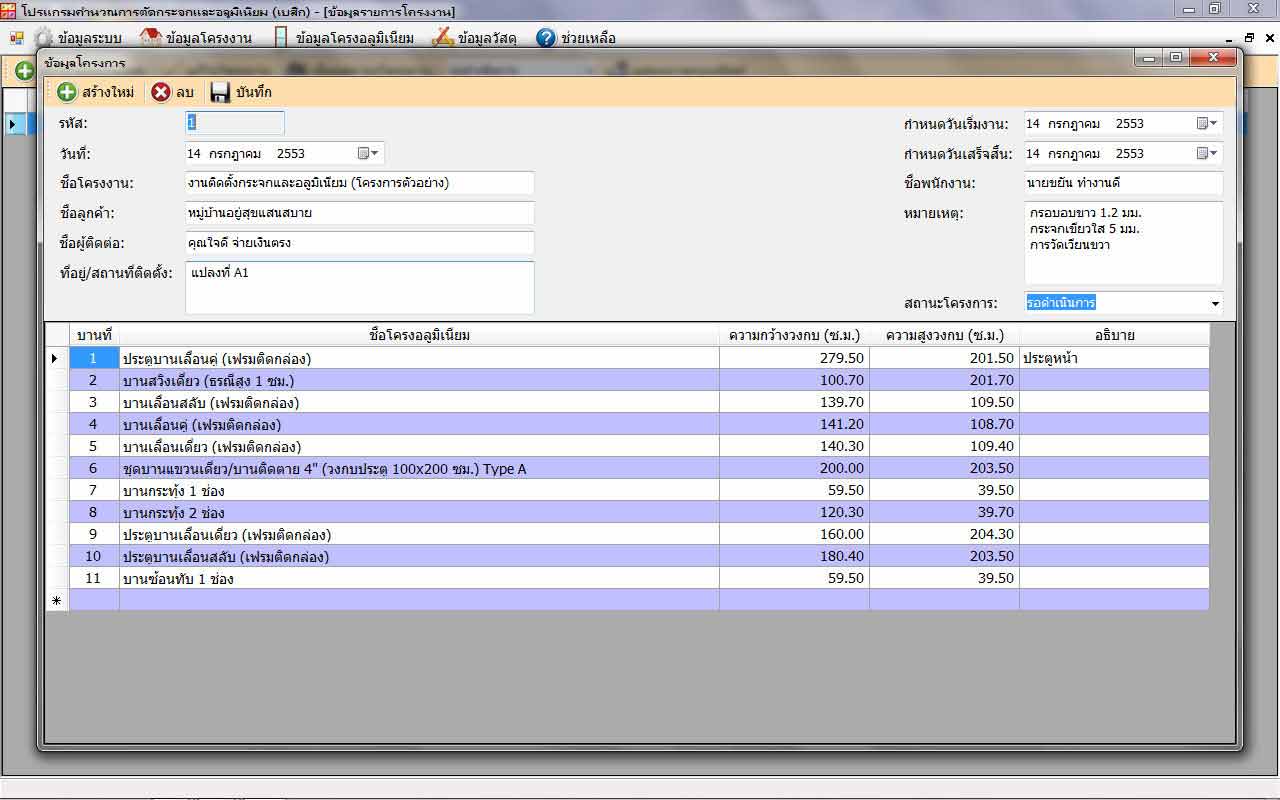The height and width of the screenshot is (800, 1280).
Task: Click the house icon of ข้อมูลโครงงาน
Action: (151, 38)
